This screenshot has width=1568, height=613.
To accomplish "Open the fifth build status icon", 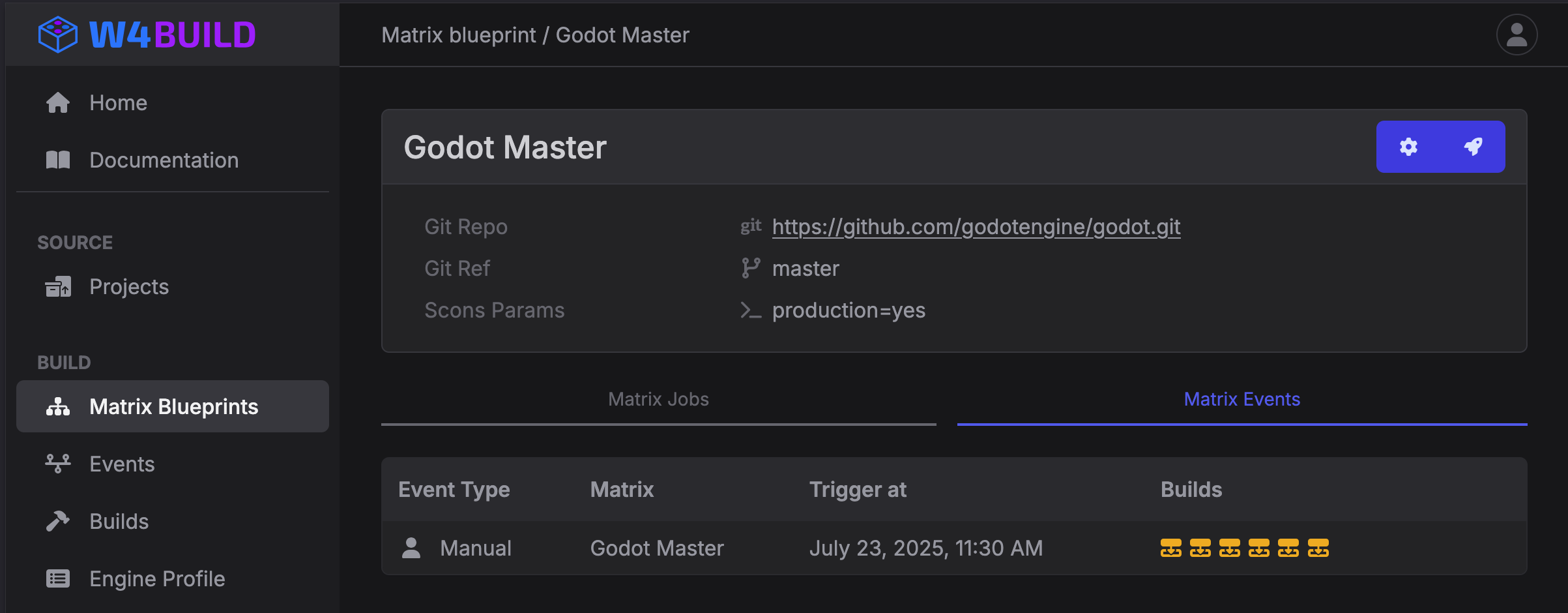I will pos(1288,548).
